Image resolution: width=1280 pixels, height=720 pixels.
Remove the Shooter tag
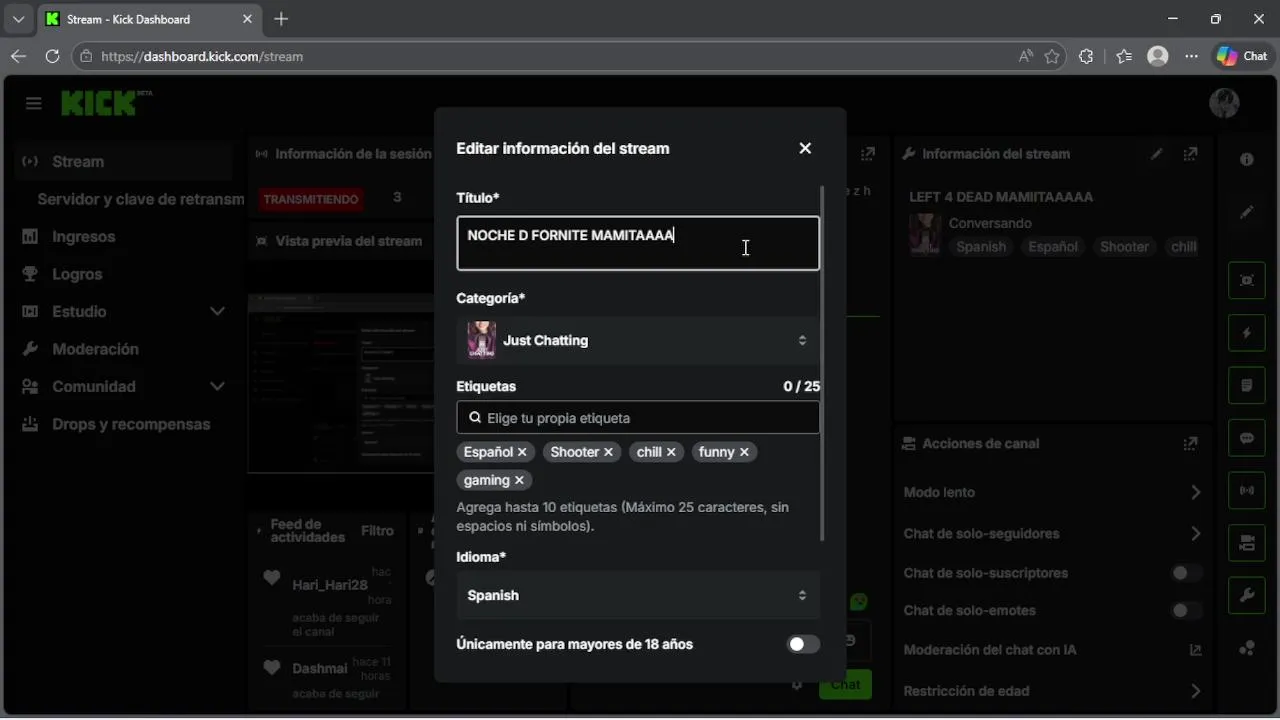608,452
